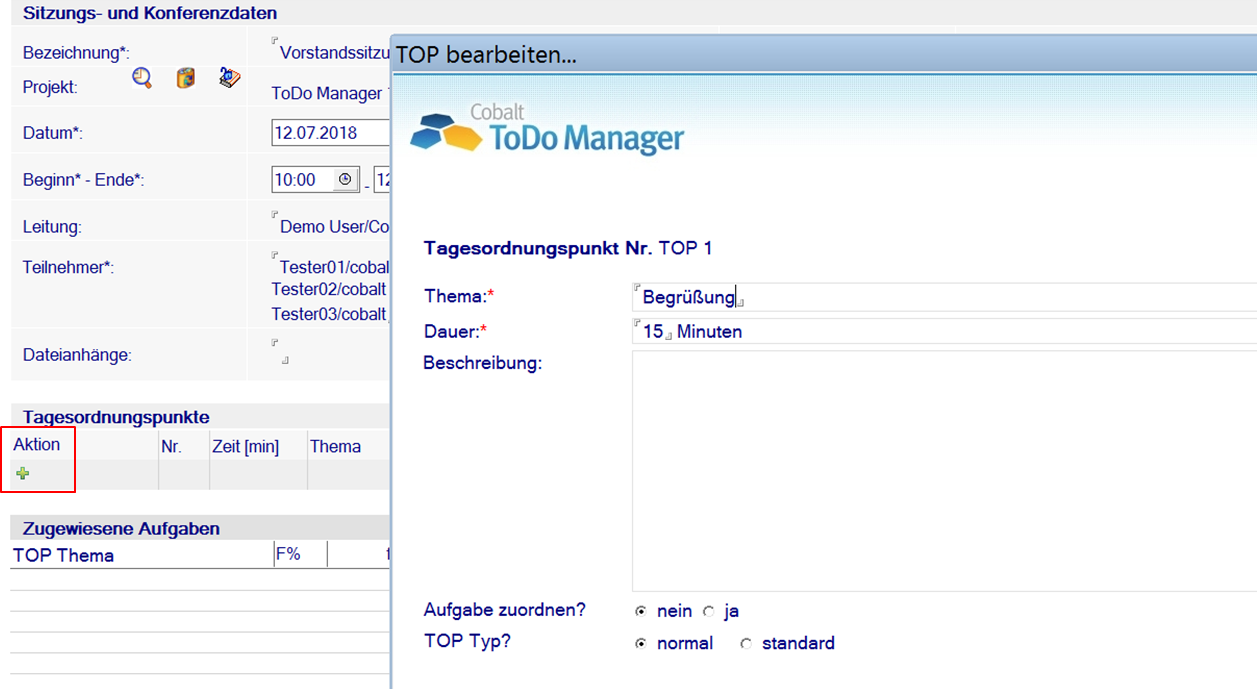Click the 'TOP Thema' column header
Viewport: 1257px width, 689px height.
click(64, 556)
